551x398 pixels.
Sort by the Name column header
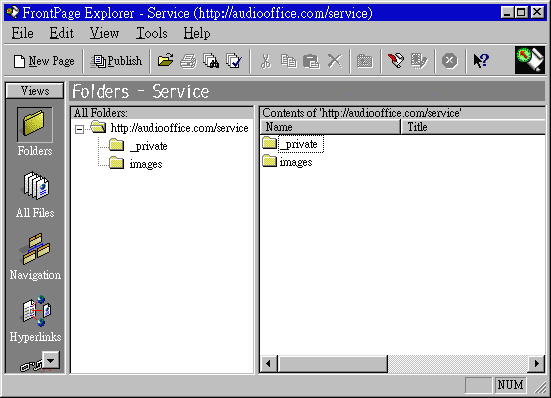[x=330, y=127]
